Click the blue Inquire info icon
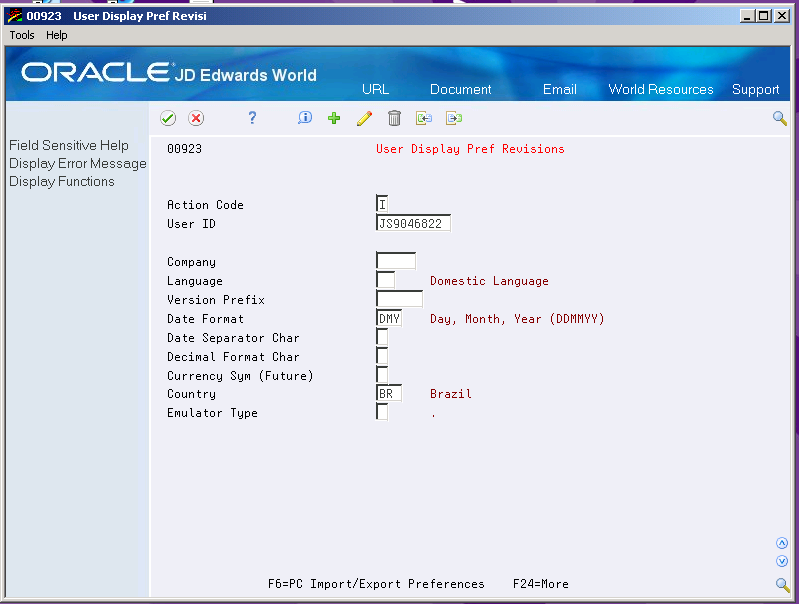 305,118
